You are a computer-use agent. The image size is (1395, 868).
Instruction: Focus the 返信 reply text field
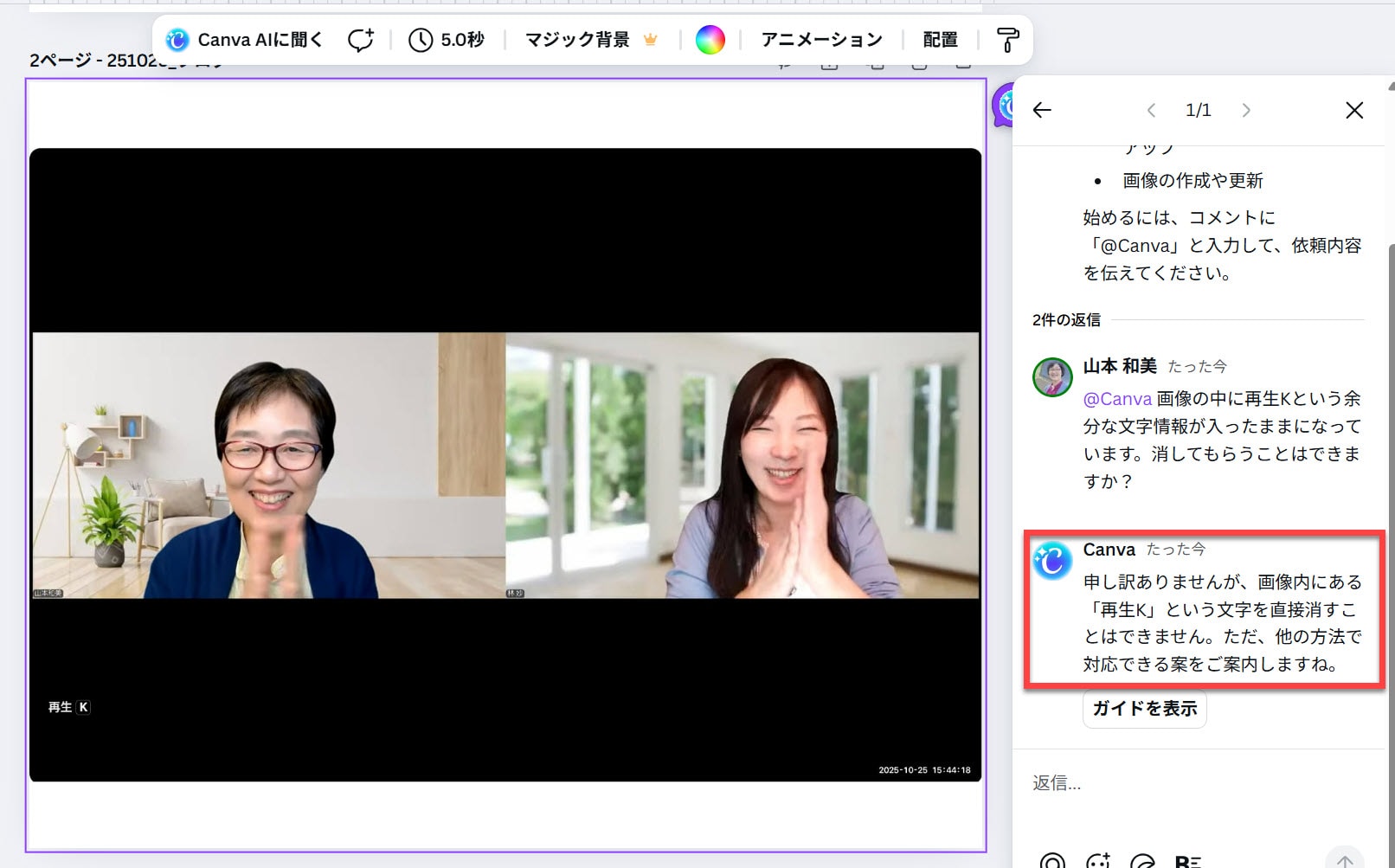(x=1194, y=783)
